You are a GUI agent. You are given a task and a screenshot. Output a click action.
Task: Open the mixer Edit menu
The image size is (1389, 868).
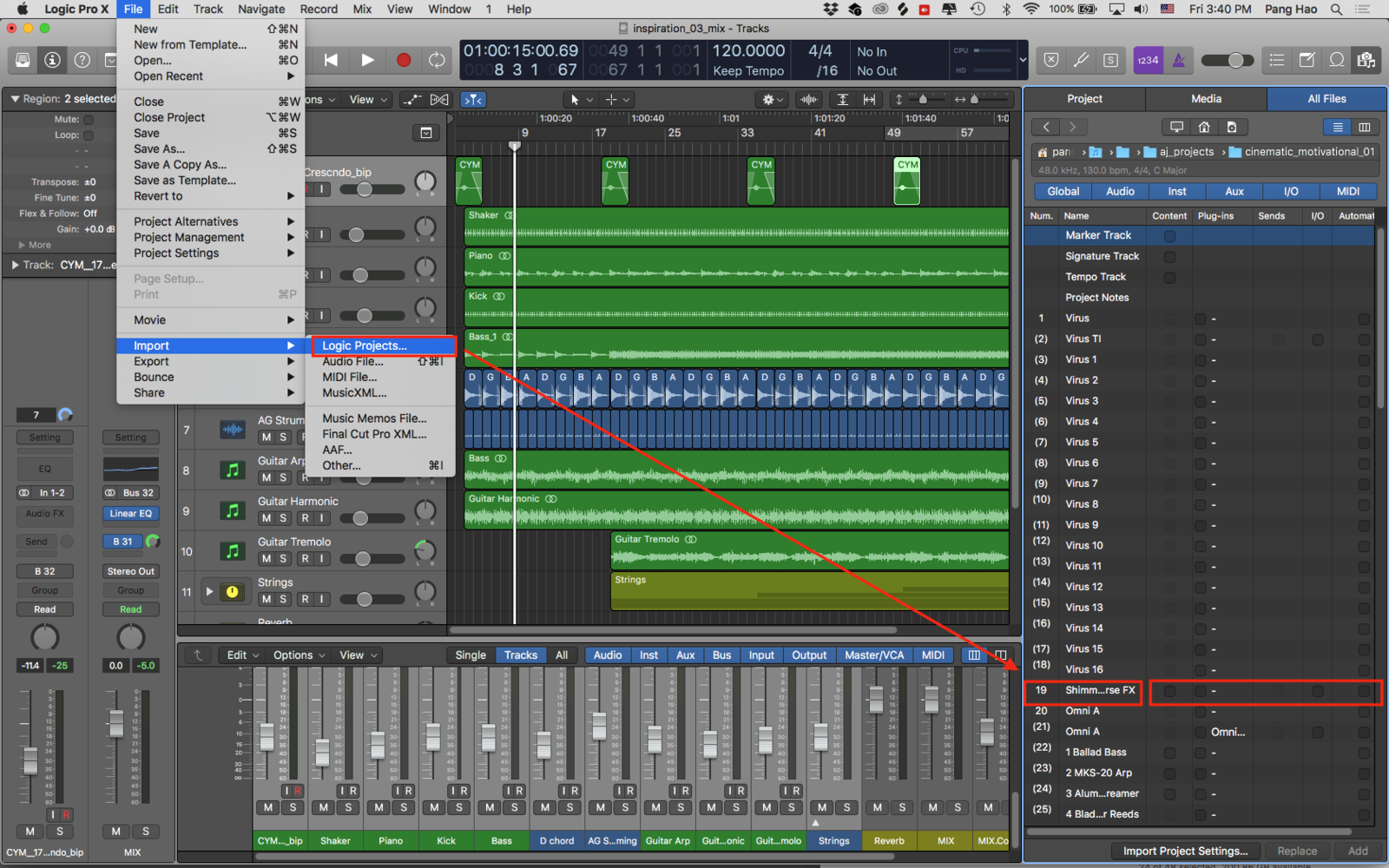coord(242,655)
